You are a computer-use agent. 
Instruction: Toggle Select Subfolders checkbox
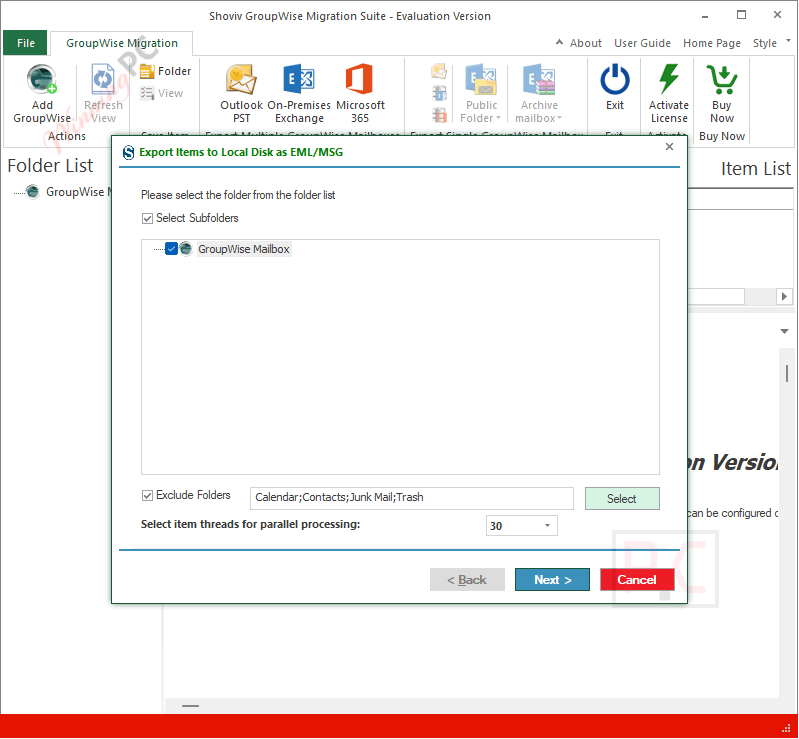[147, 219]
